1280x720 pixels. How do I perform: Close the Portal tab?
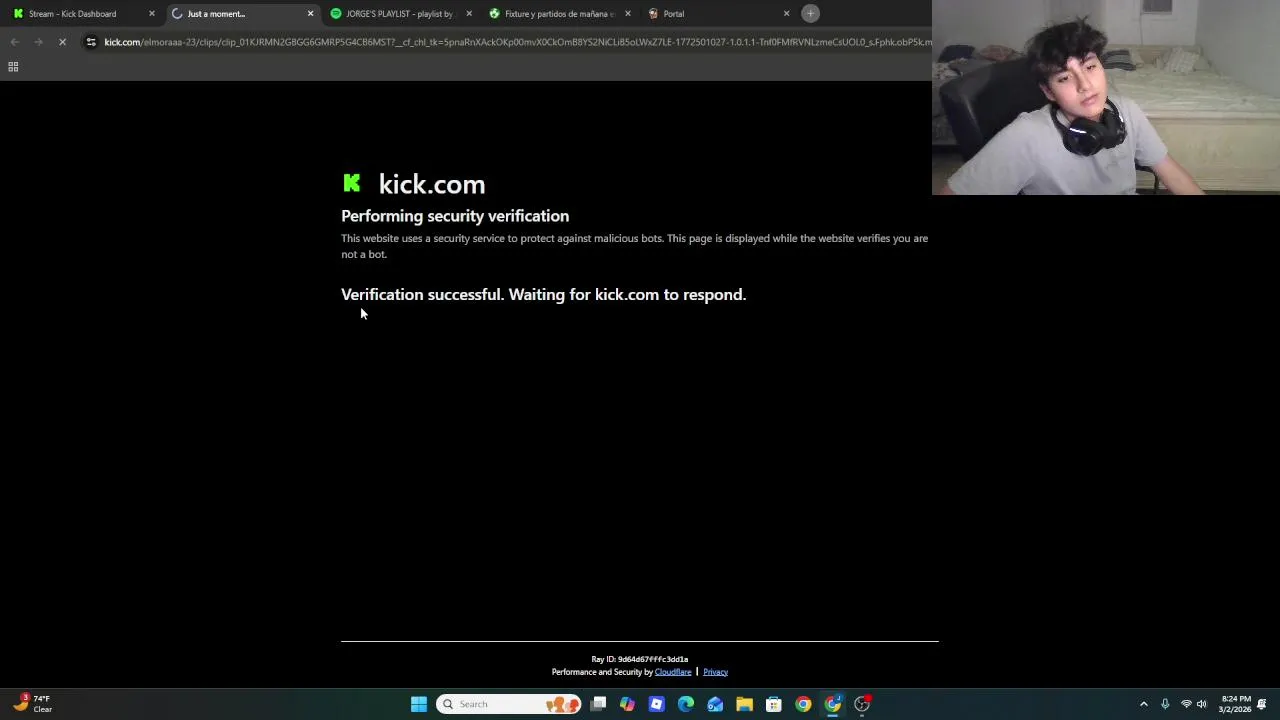(786, 14)
